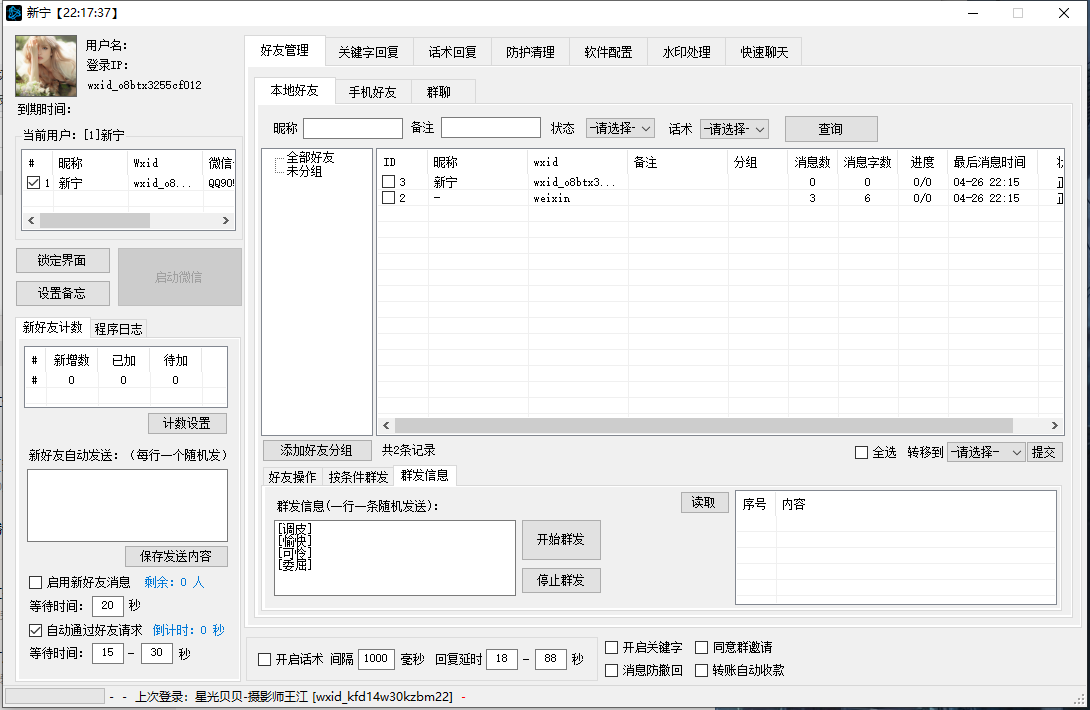
Task: Click the 备注 search input field
Action: [491, 127]
